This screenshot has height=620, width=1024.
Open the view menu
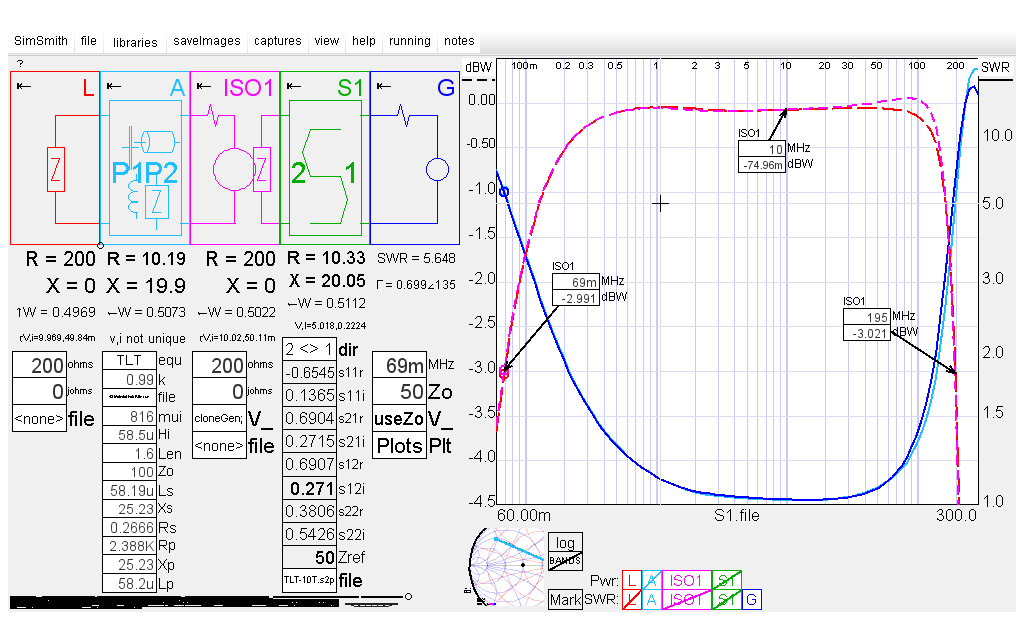click(327, 41)
